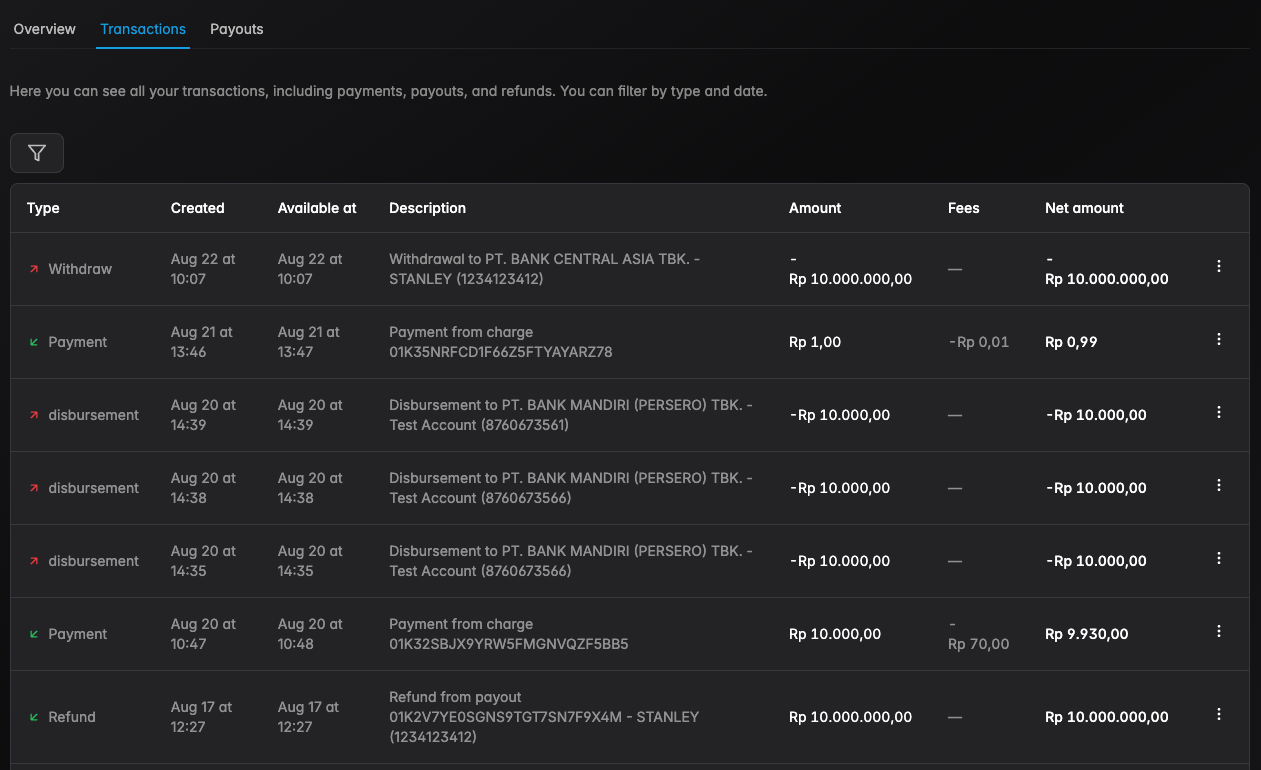Open actions menu for the 14:38 disbursement
Viewport: 1261px width, 770px height.
click(x=1219, y=485)
